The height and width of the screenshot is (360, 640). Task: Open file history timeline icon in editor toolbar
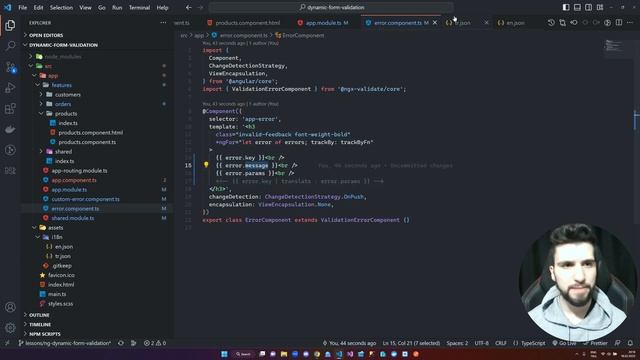551,23
